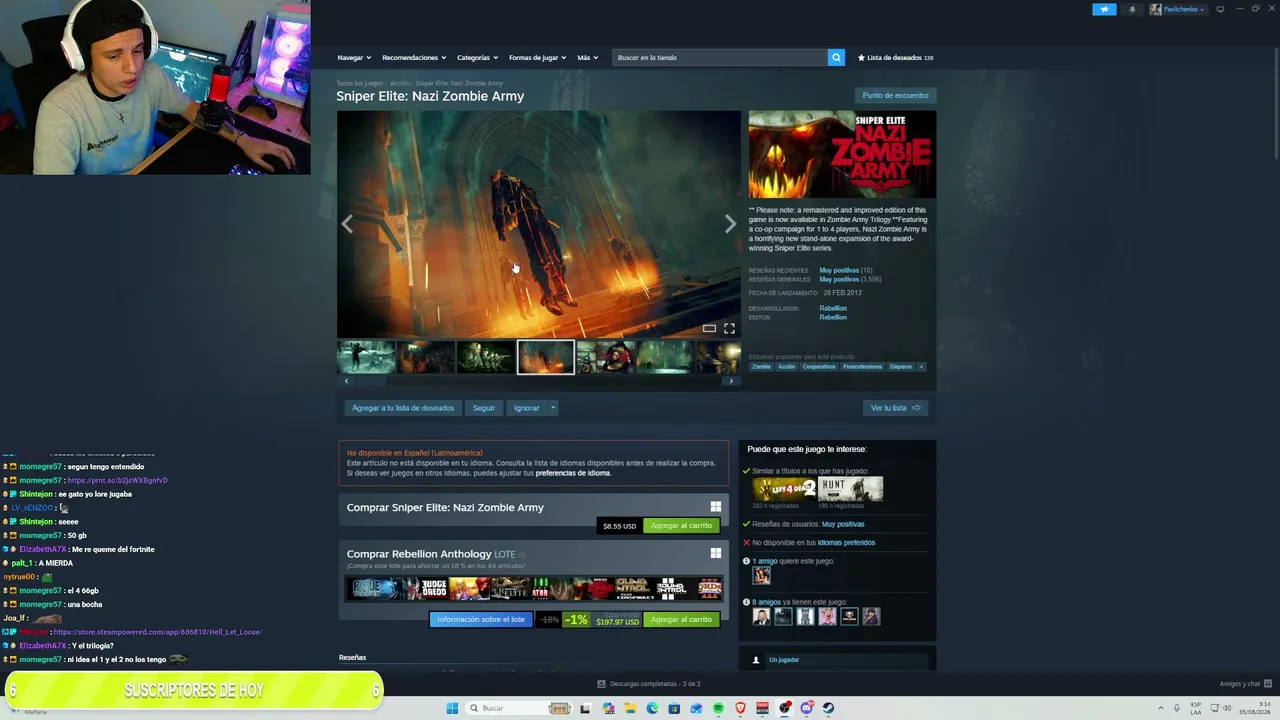Click the add tag plus button
1280x720 pixels.
click(921, 366)
